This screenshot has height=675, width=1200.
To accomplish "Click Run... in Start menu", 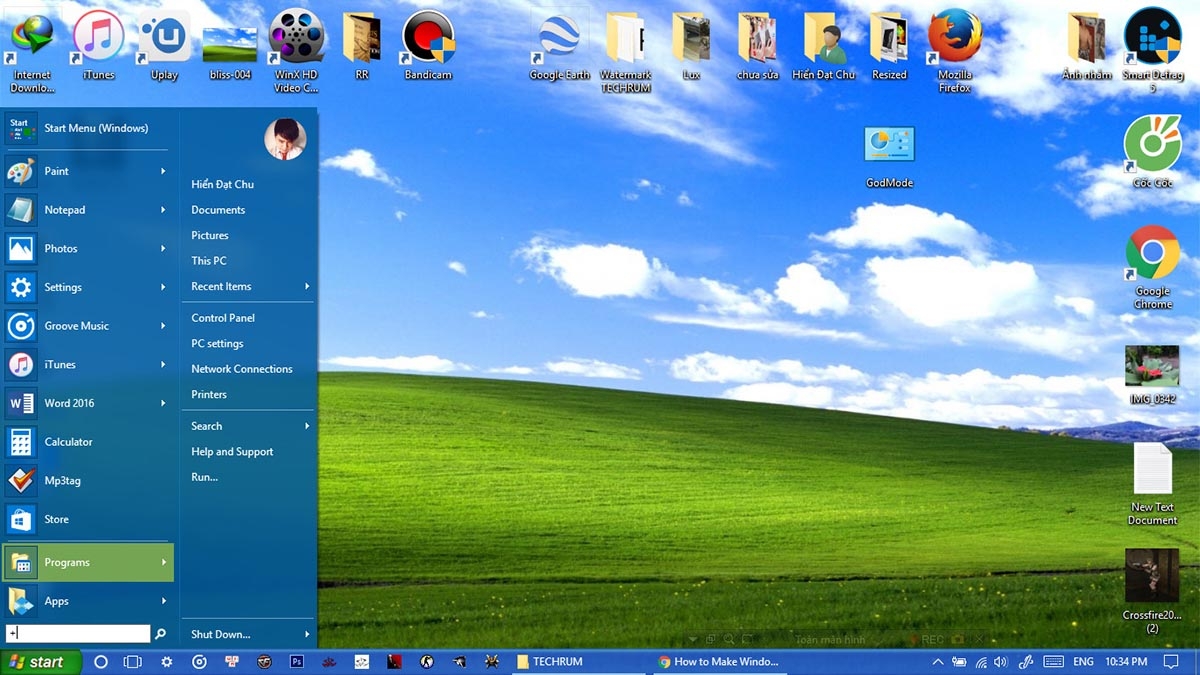I will (204, 477).
